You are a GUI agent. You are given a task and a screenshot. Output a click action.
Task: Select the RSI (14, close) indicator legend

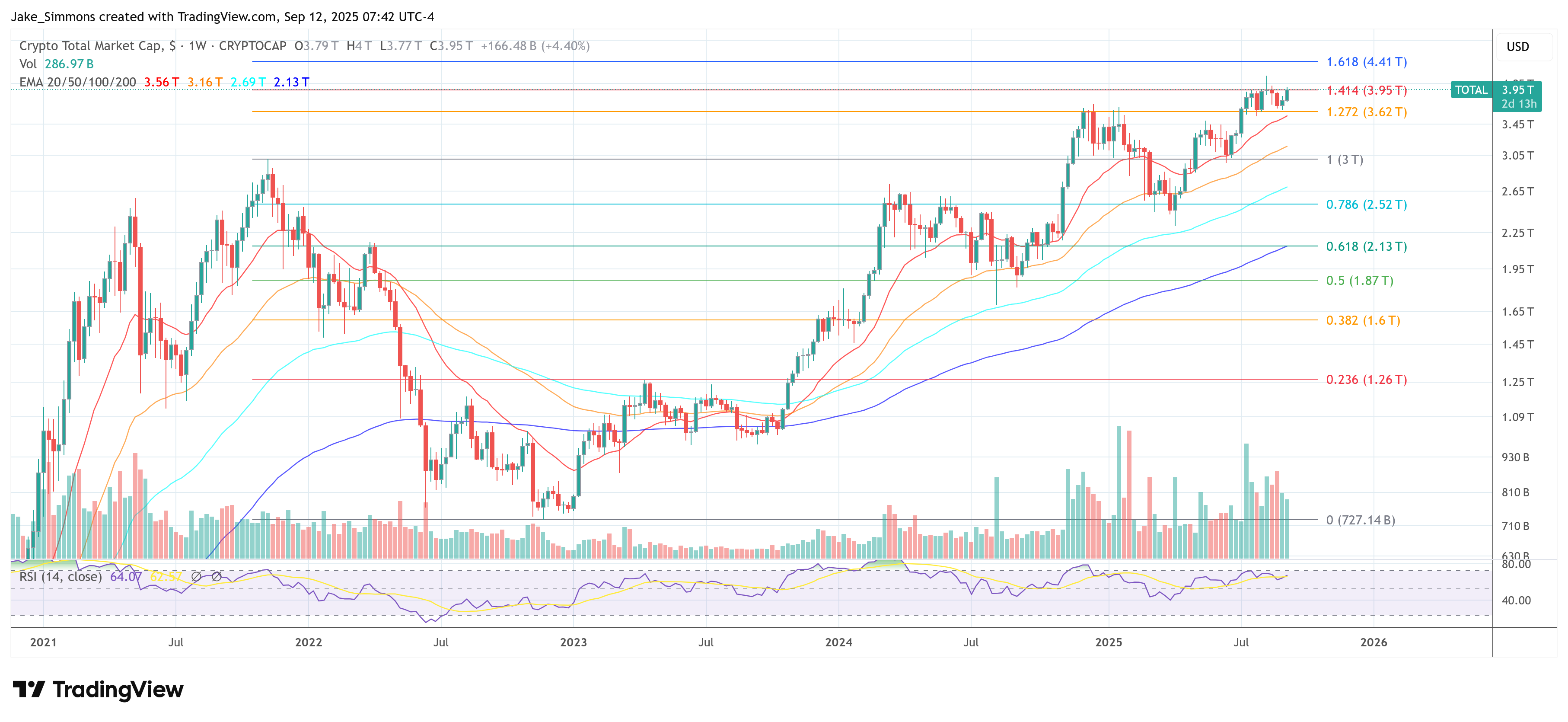click(60, 576)
